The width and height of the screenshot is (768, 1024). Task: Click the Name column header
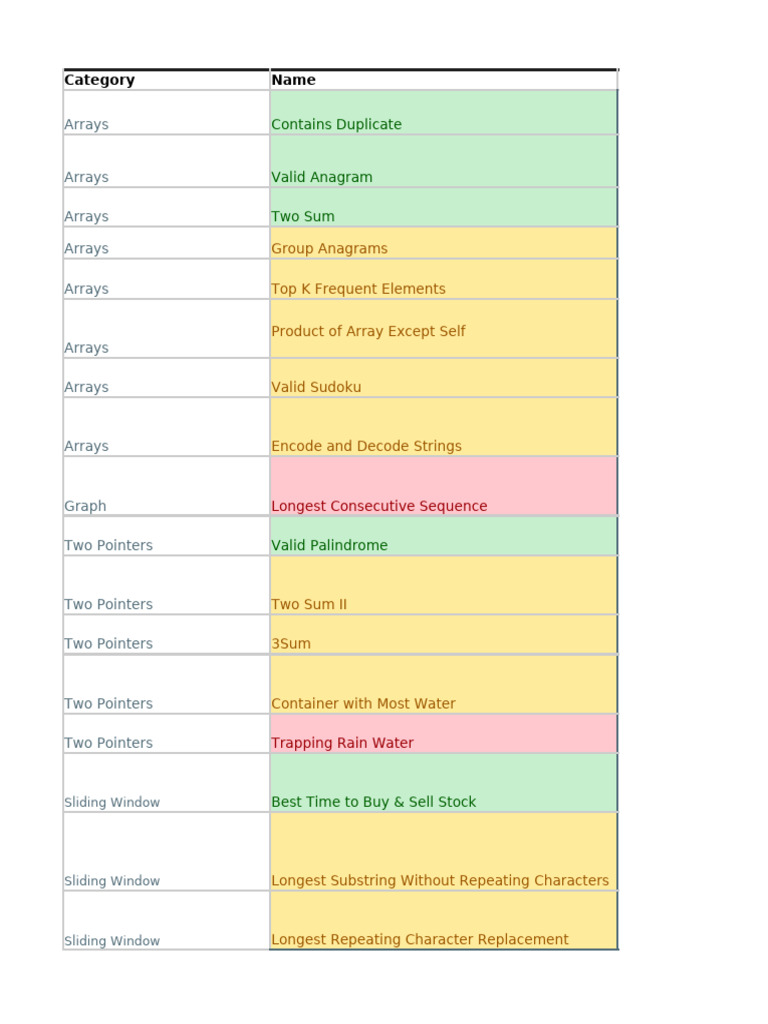pos(294,80)
